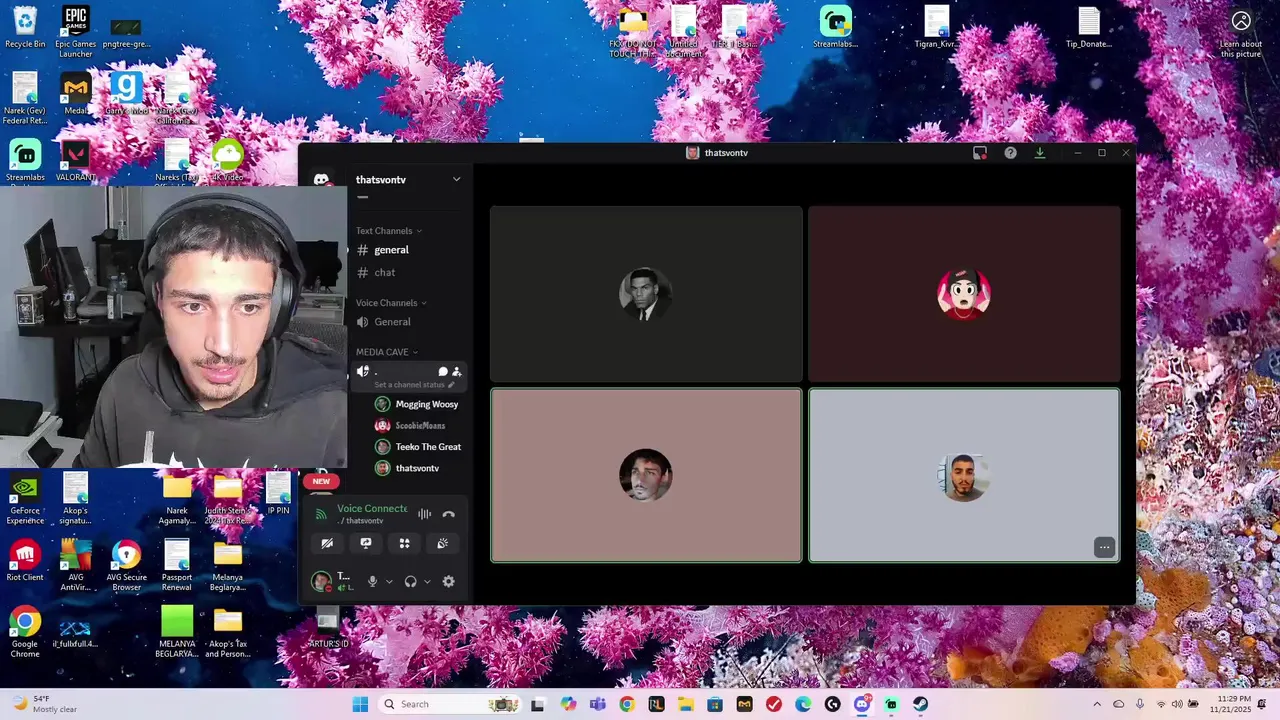
Task: Open headphone output device options arrow
Action: (427, 581)
